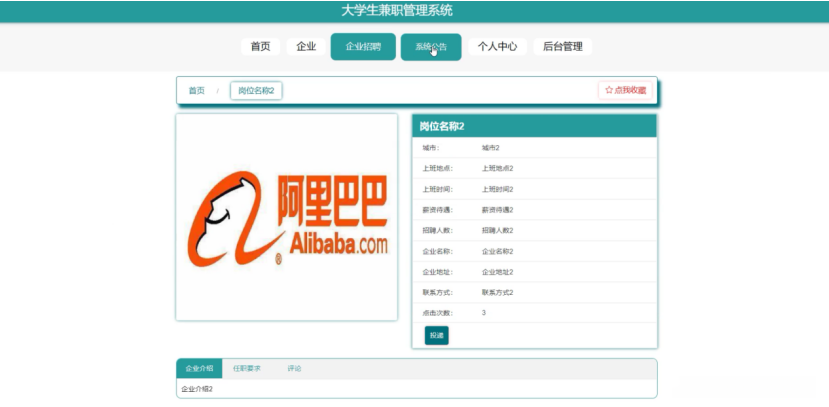Switch to the 企业介绍 tab
The height and width of the screenshot is (407, 829).
click(199, 368)
